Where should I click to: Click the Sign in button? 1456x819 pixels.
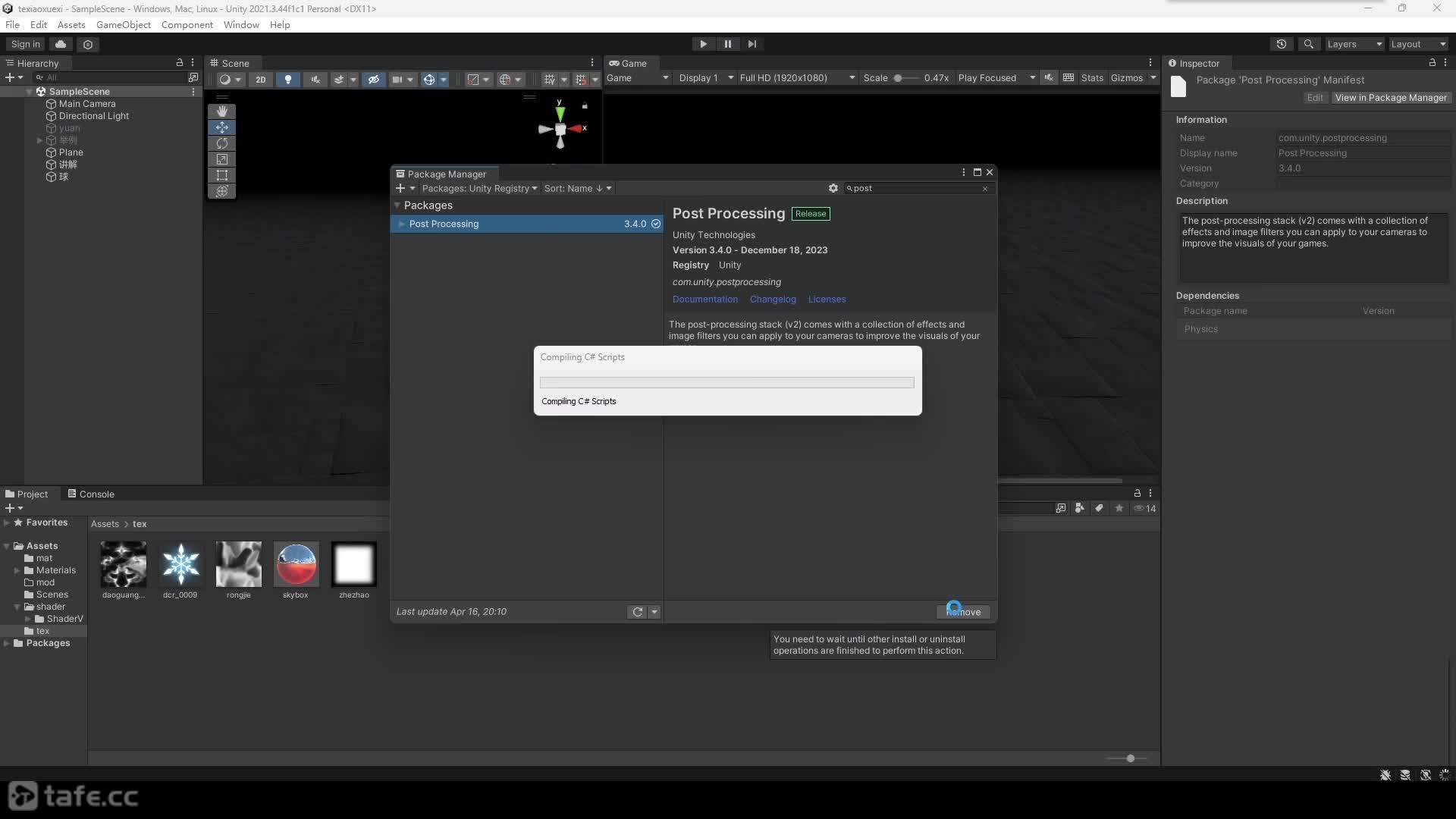pos(26,44)
